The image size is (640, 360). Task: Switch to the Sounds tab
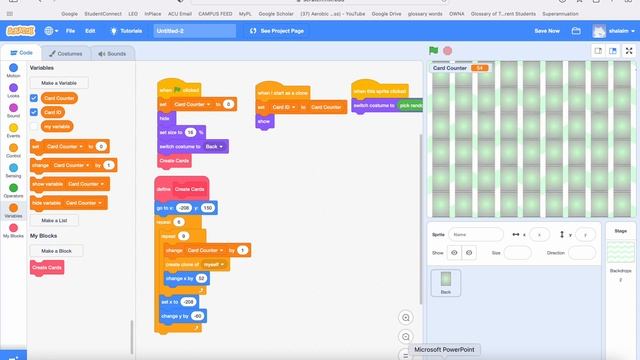pyautogui.click(x=112, y=53)
